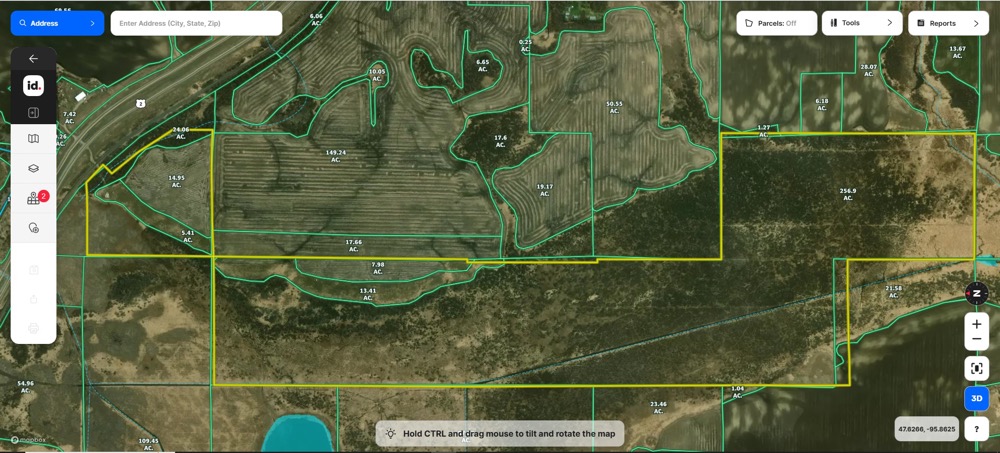1000x453 pixels.
Task: Open the map view icon
Action: click(33, 140)
